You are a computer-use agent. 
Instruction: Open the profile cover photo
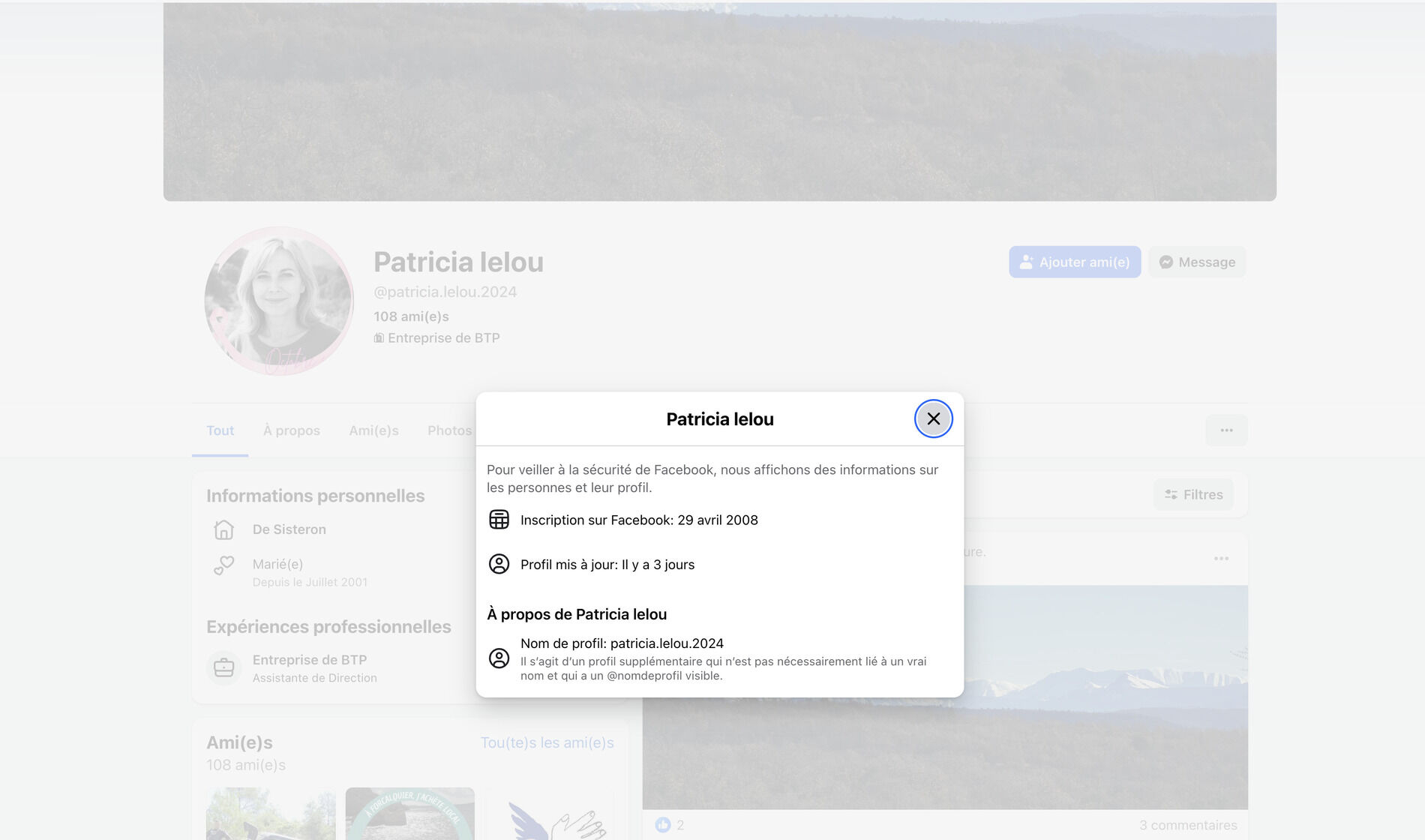click(720, 101)
